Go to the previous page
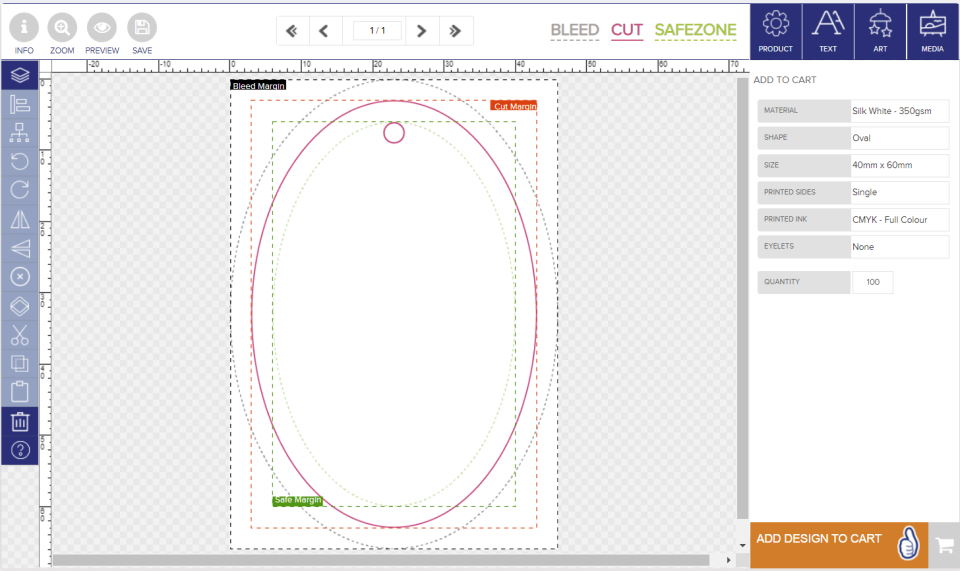The width and height of the screenshot is (960, 571). click(324, 31)
